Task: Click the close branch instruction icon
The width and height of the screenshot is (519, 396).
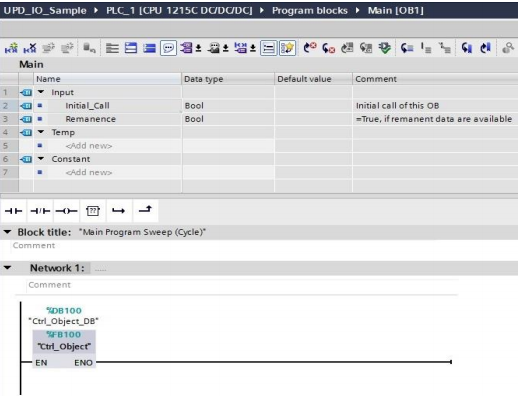Action: click(x=145, y=211)
